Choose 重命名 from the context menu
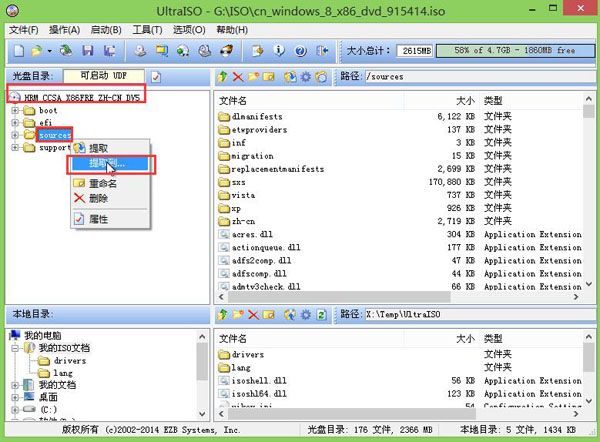The width and height of the screenshot is (600, 442). pos(110,183)
